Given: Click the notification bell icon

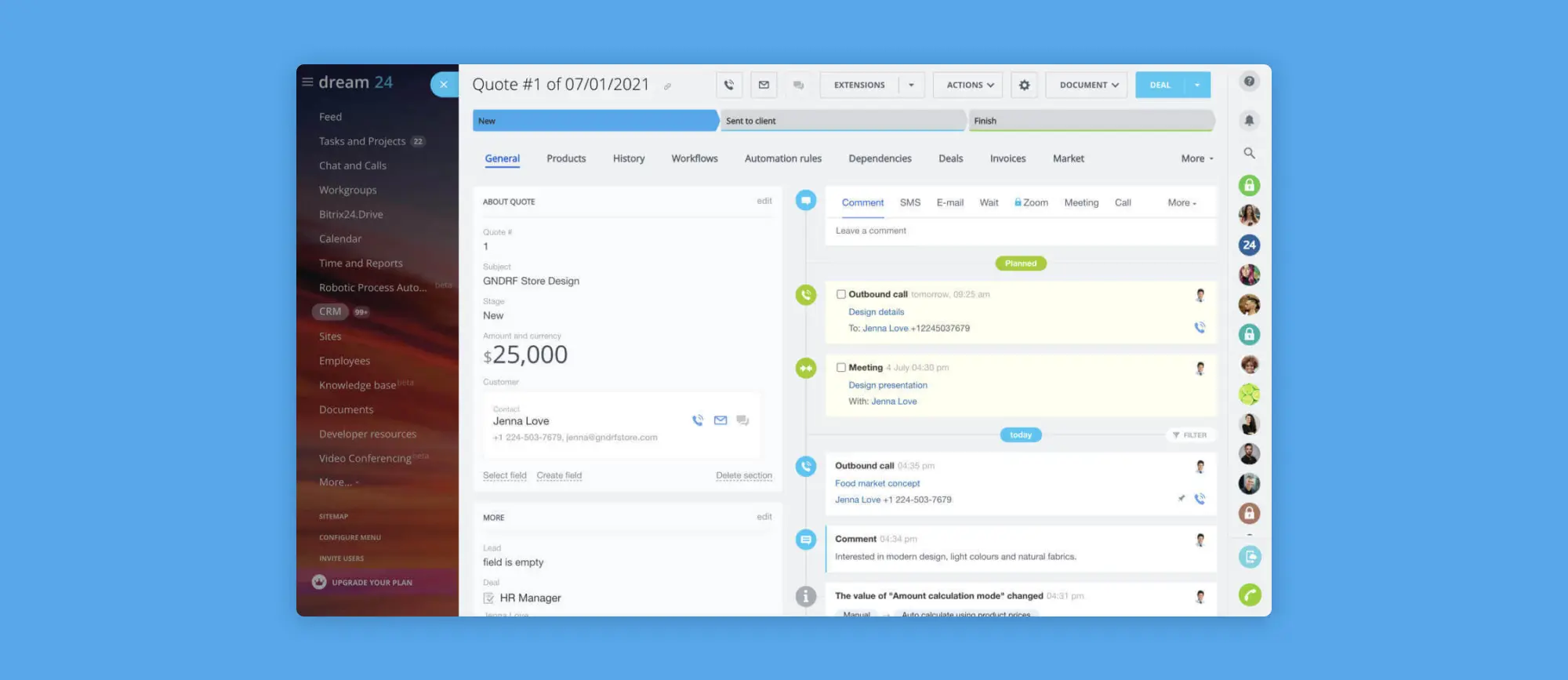Looking at the screenshot, I should pos(1249,120).
